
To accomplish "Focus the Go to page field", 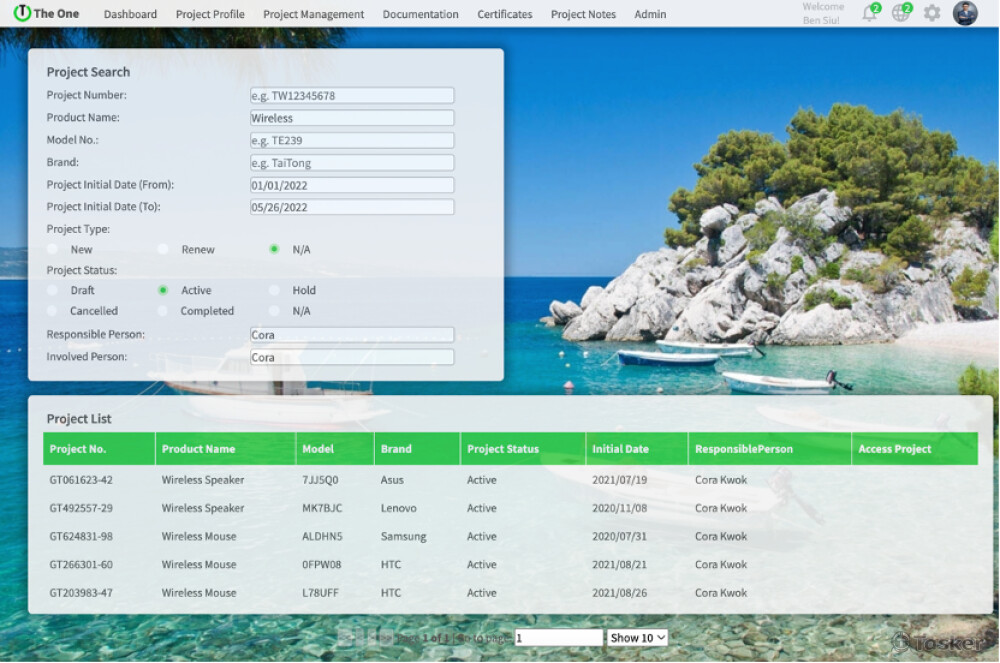I will coord(559,638).
